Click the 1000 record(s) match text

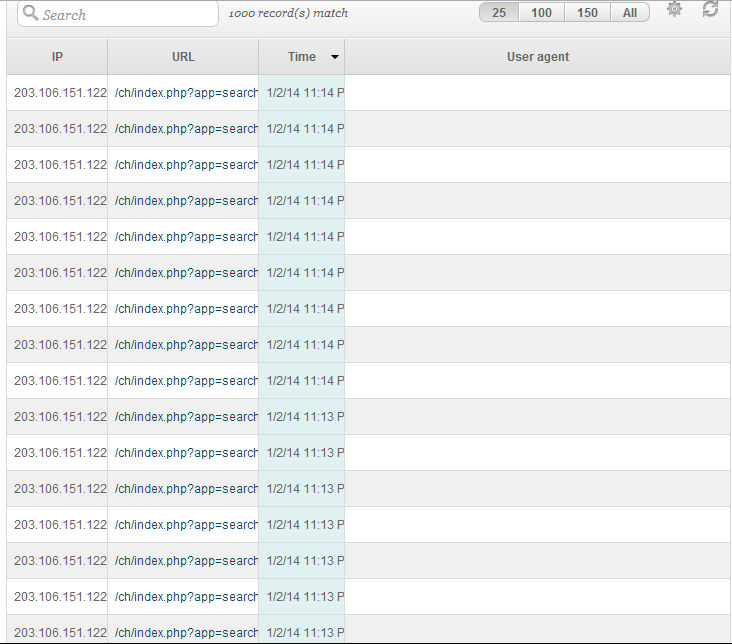tap(288, 14)
